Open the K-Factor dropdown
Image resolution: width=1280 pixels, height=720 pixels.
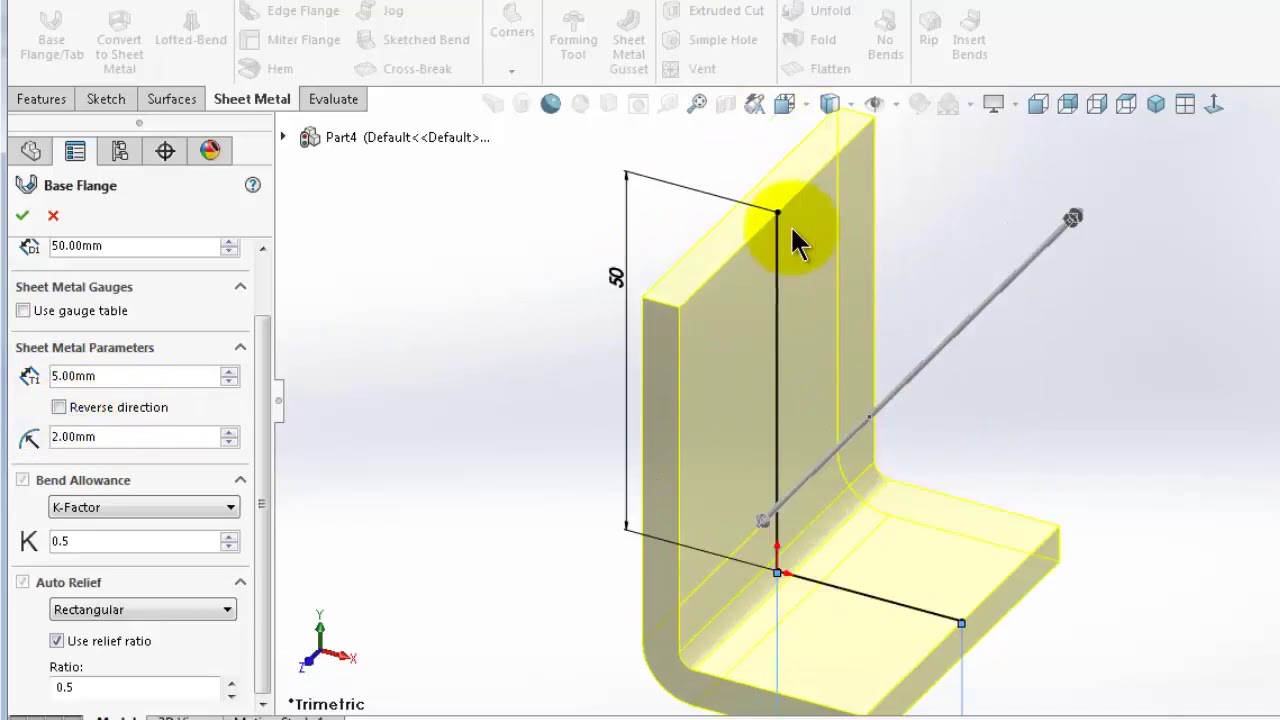pos(144,507)
